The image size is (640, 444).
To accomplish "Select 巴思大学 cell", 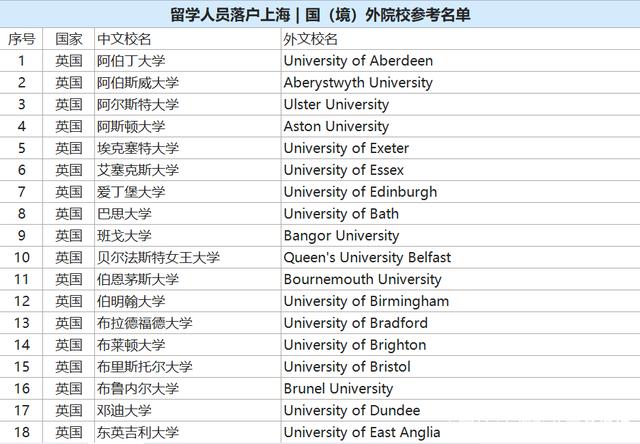I will pos(188,214).
